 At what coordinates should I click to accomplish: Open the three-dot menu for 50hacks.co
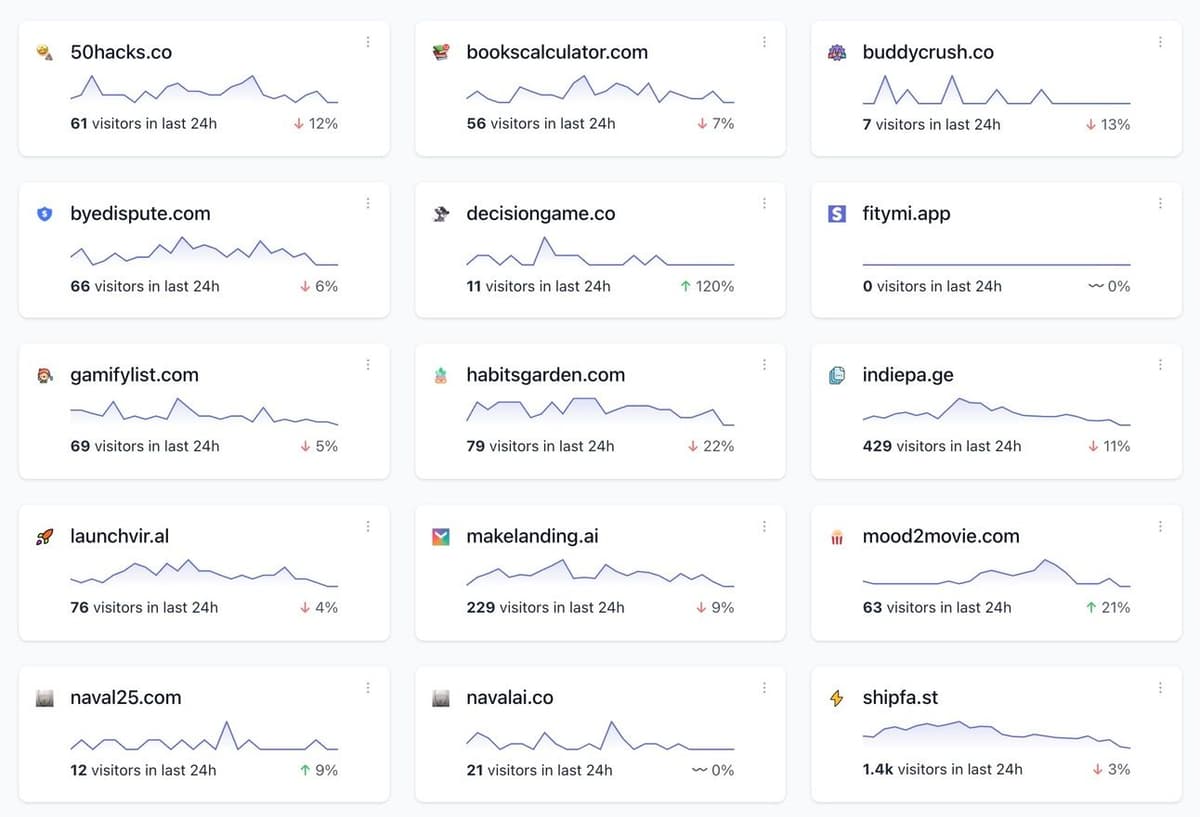(368, 42)
